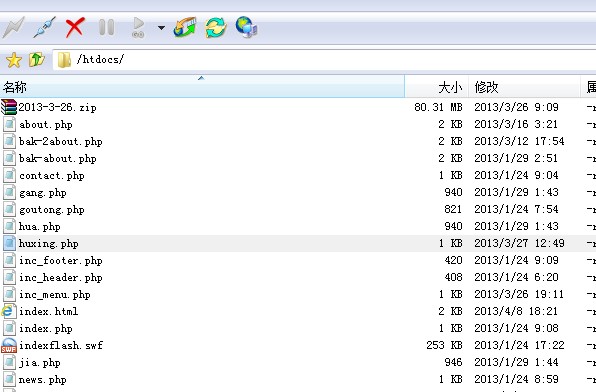The width and height of the screenshot is (596, 392).
Task: Click the /htdocs/ path field
Action: [324, 60]
